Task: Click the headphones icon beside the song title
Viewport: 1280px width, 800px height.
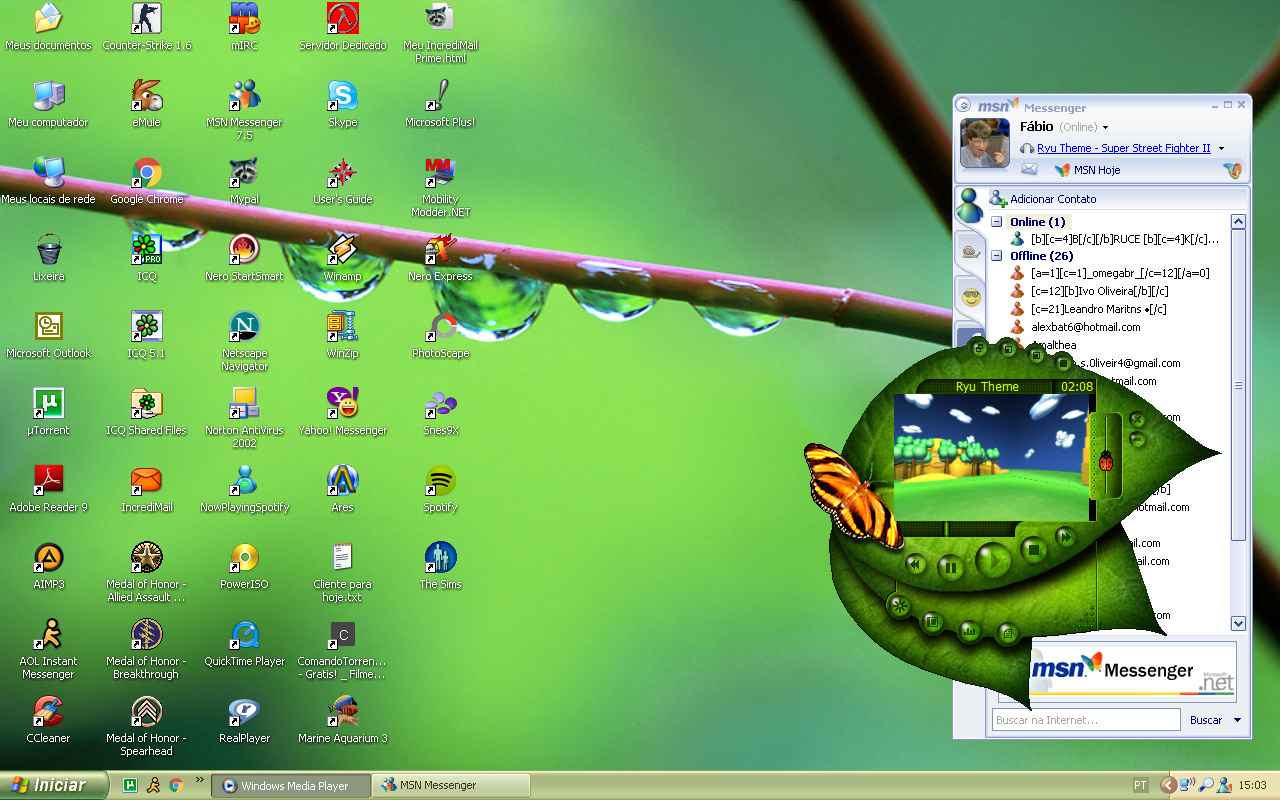Action: pyautogui.click(x=1027, y=148)
